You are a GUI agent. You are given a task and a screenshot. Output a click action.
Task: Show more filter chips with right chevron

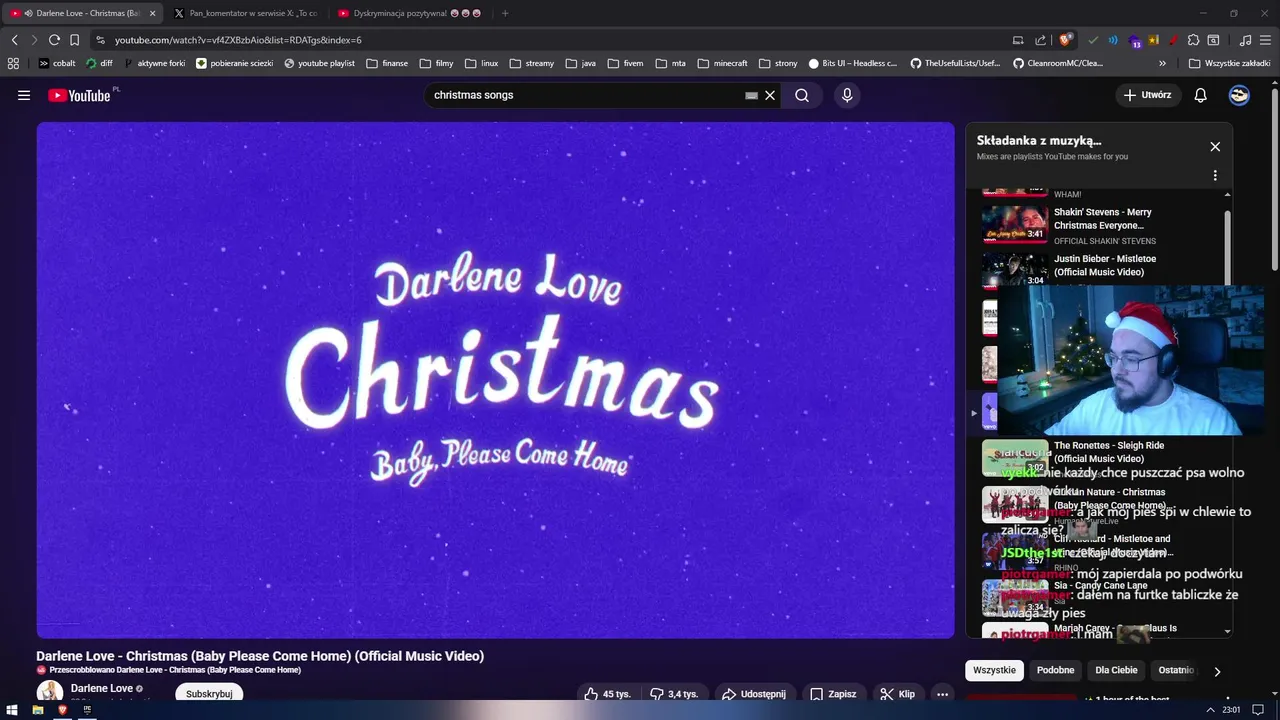pos(1217,671)
